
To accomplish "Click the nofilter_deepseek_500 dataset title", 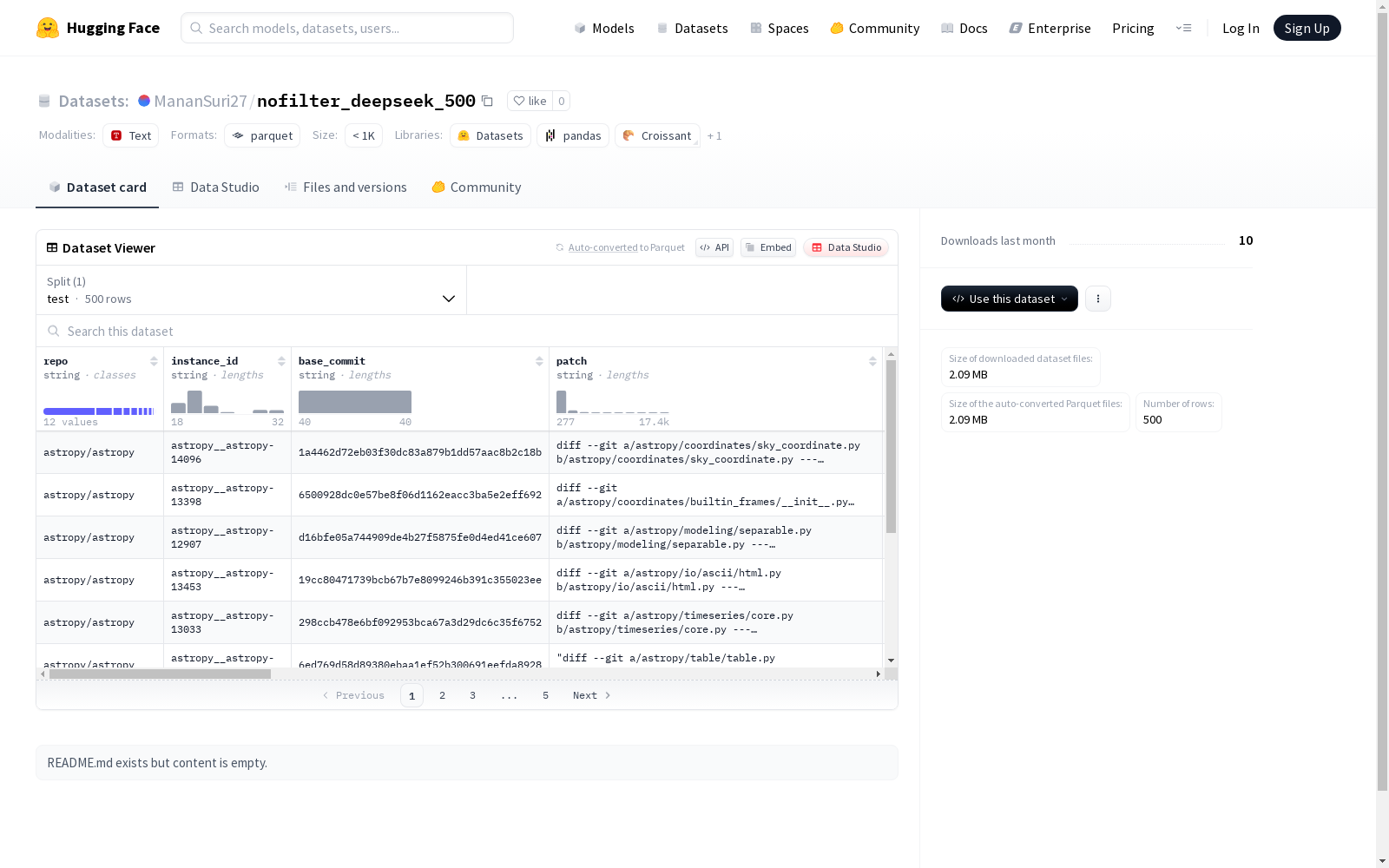I will (366, 101).
